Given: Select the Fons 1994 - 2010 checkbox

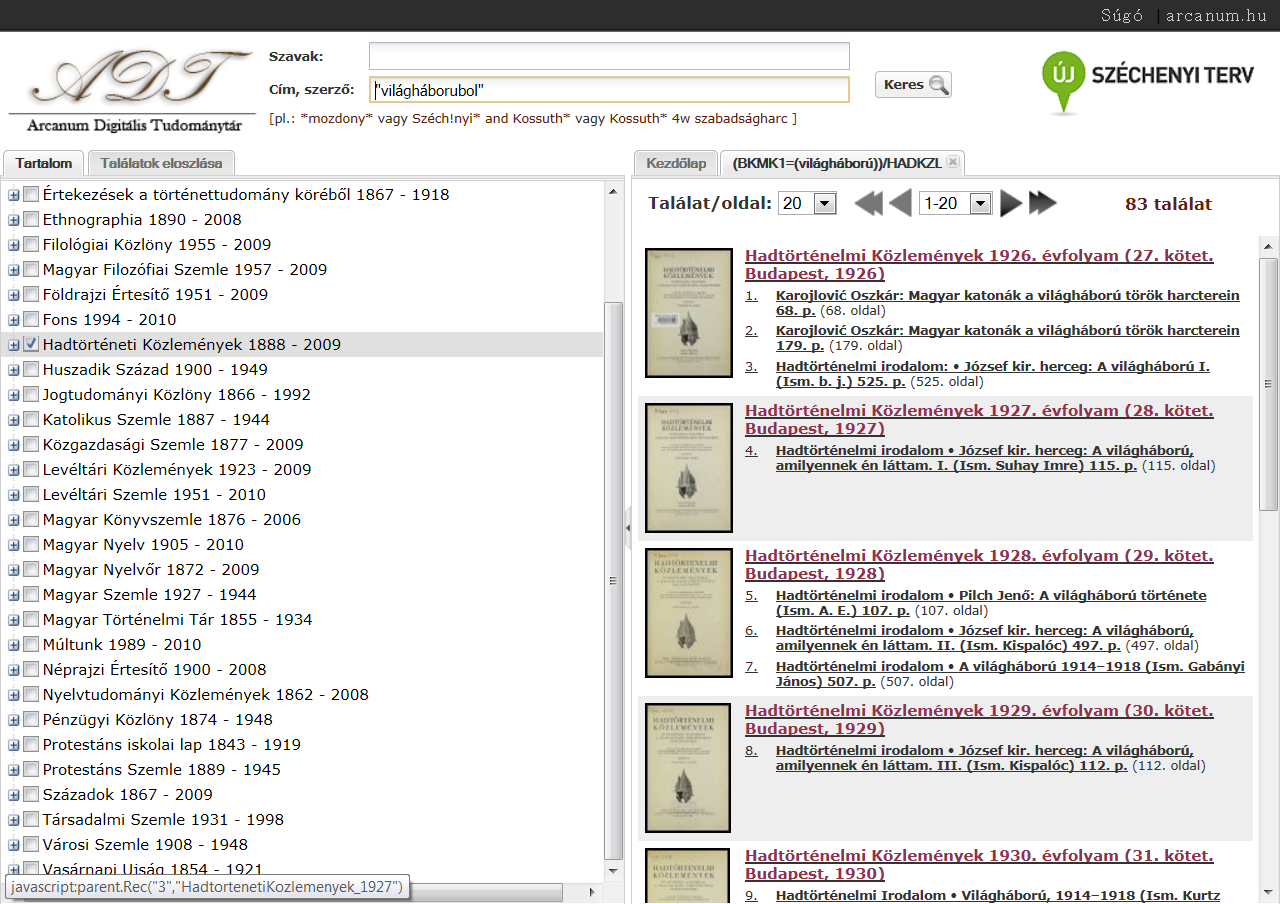Looking at the screenshot, I should [x=31, y=319].
